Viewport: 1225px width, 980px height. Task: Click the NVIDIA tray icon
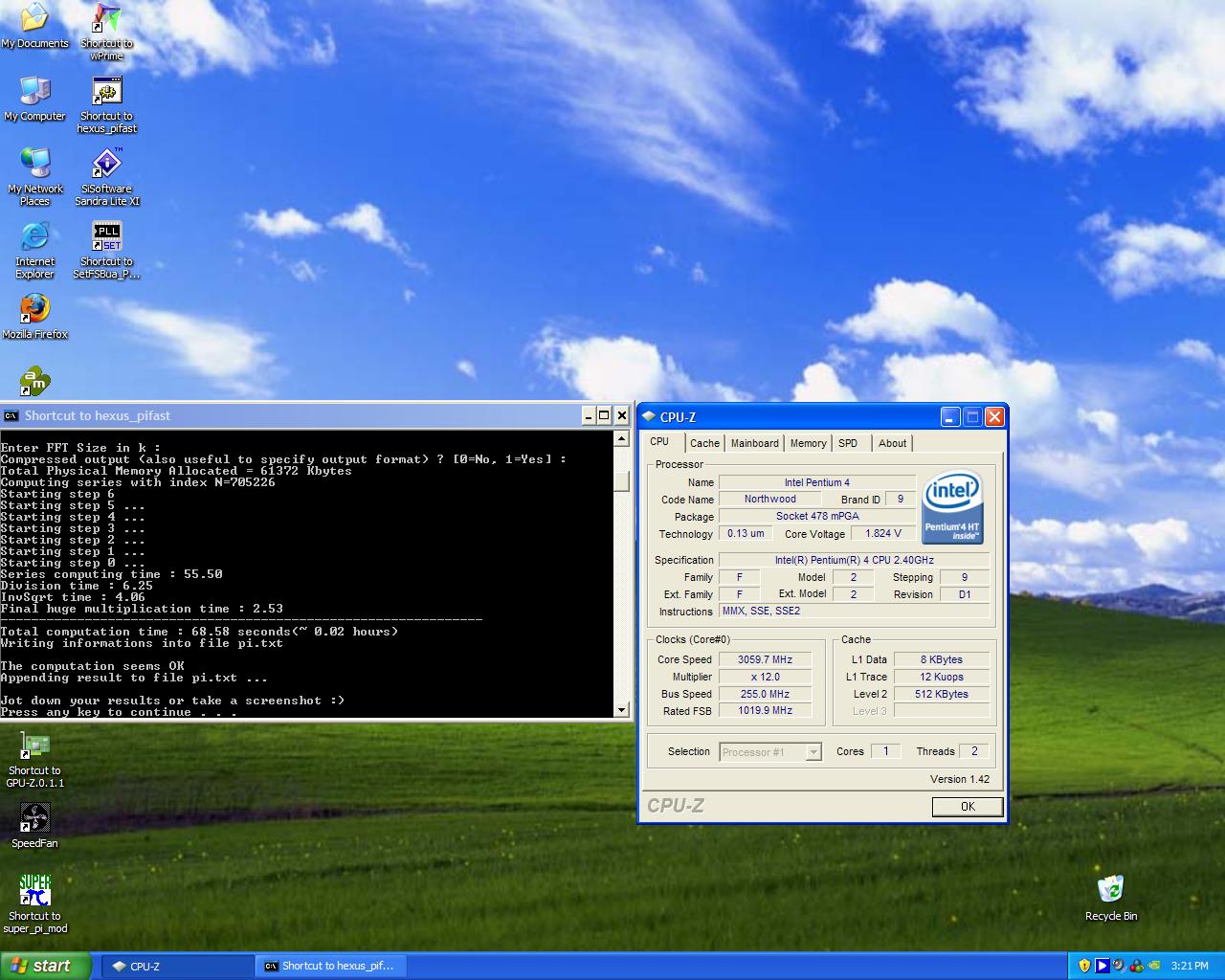(1155, 966)
